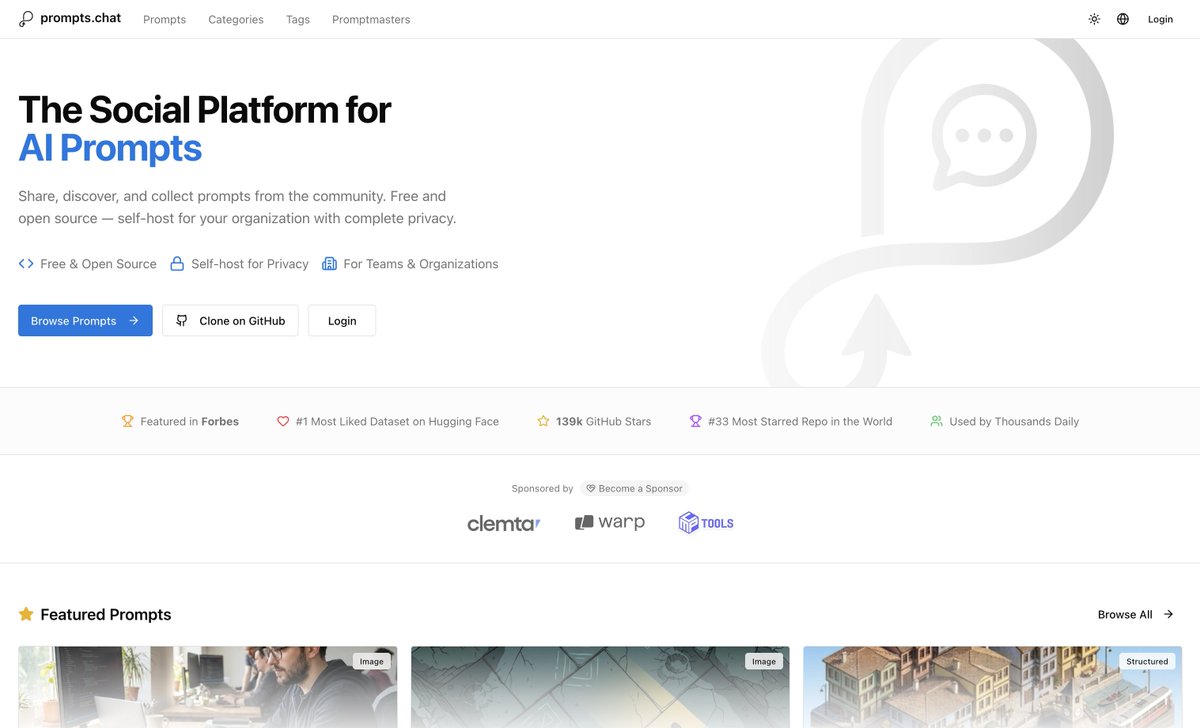Click the trophy icon beside Featured in Forbes
1200x728 pixels.
(x=127, y=421)
